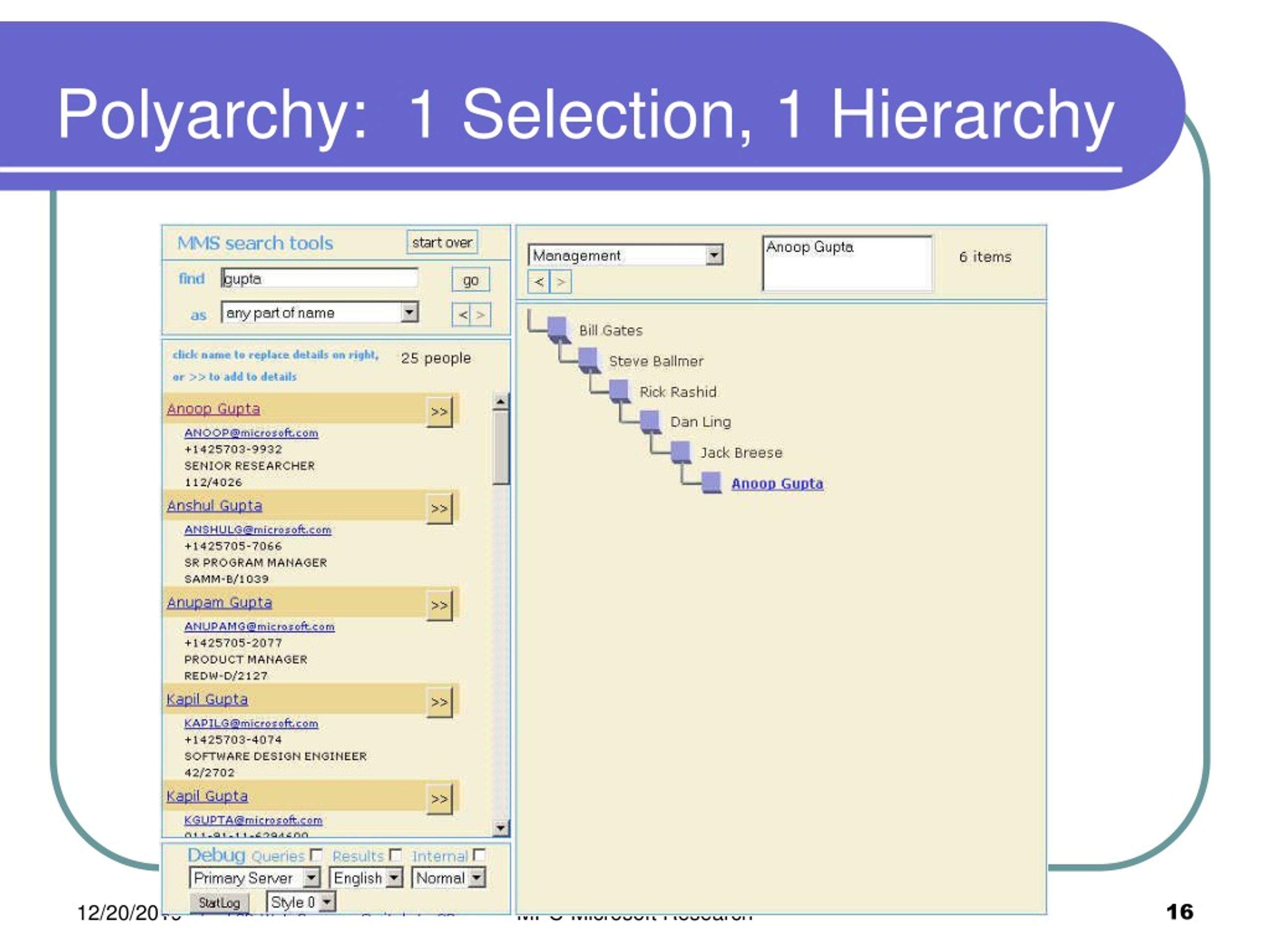Click bold Anoop Gupta link in hierarchy
The width and height of the screenshot is (1270, 952).
click(x=777, y=484)
